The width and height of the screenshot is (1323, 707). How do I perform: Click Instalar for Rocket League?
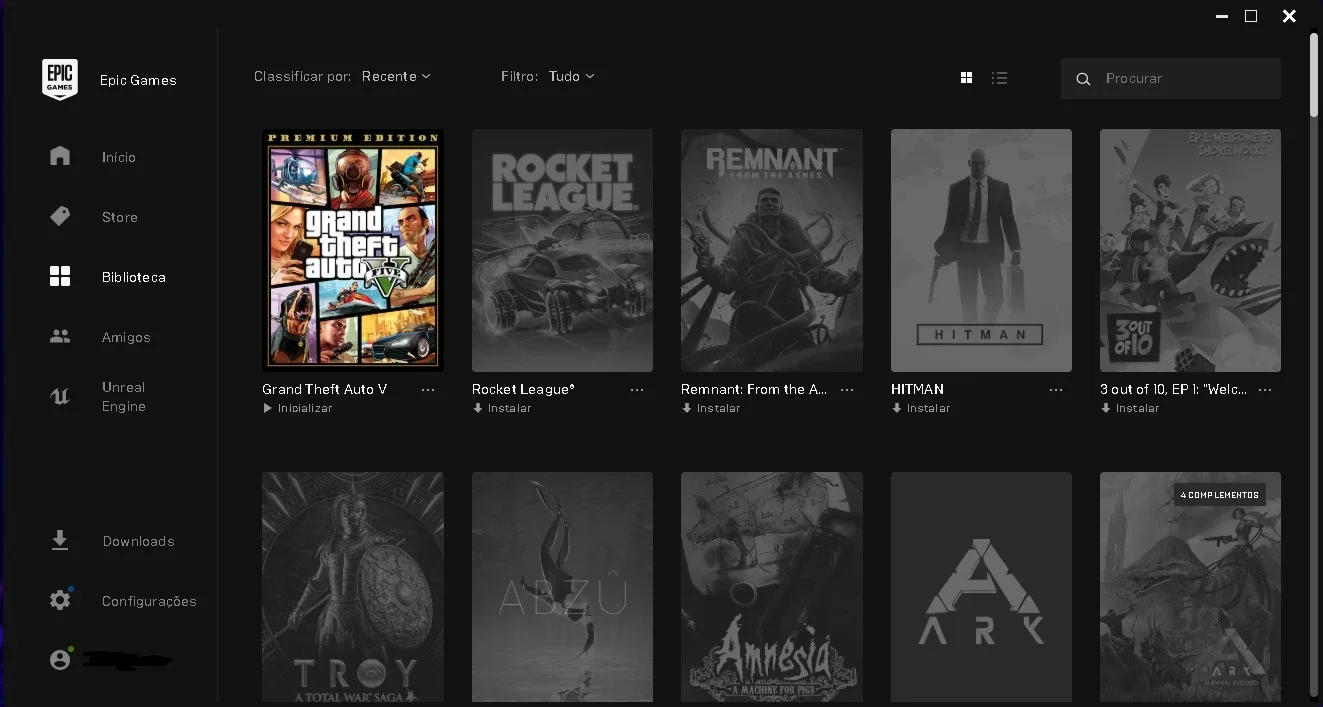509,408
